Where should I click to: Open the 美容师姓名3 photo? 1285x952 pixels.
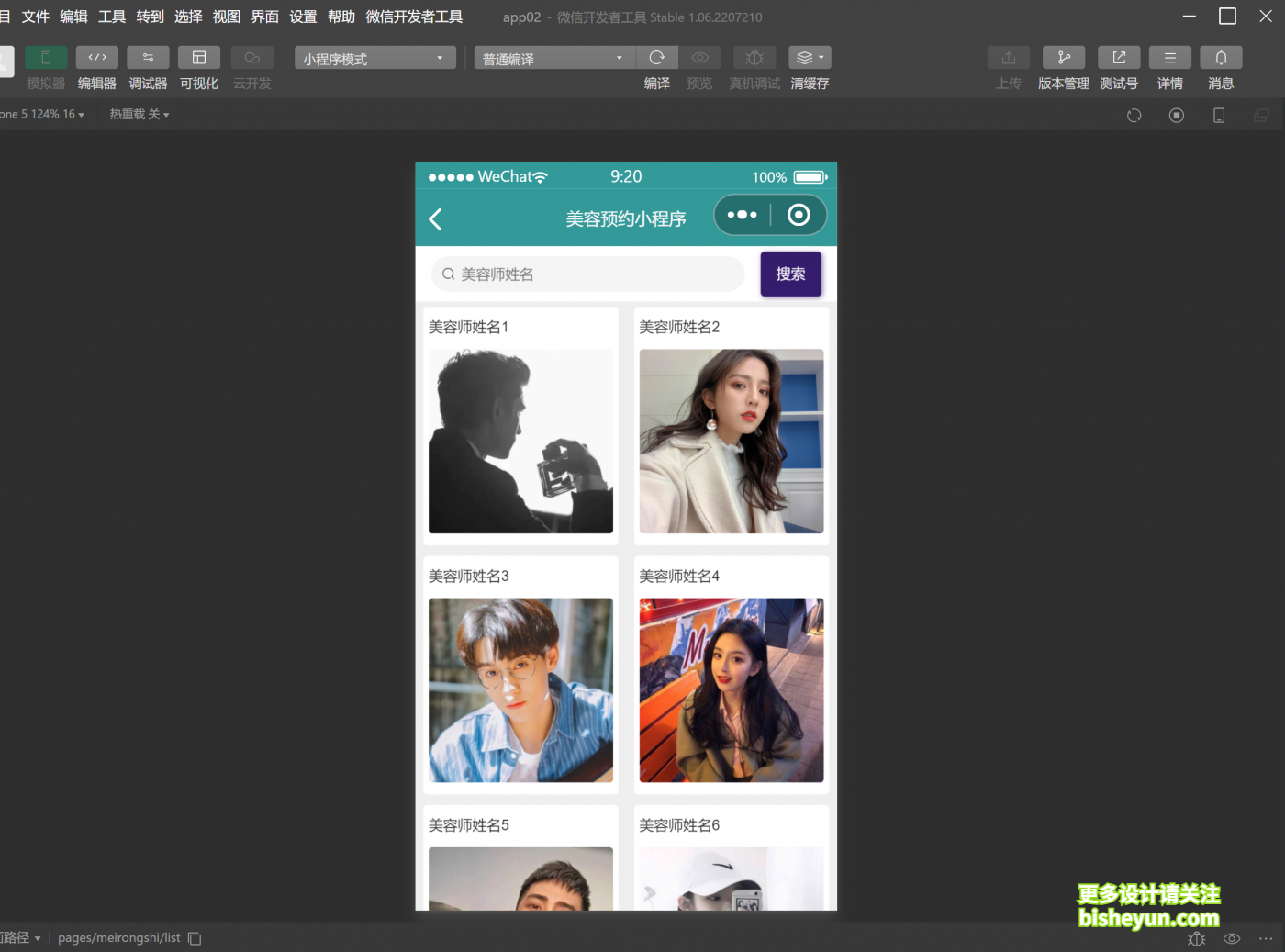coord(520,690)
